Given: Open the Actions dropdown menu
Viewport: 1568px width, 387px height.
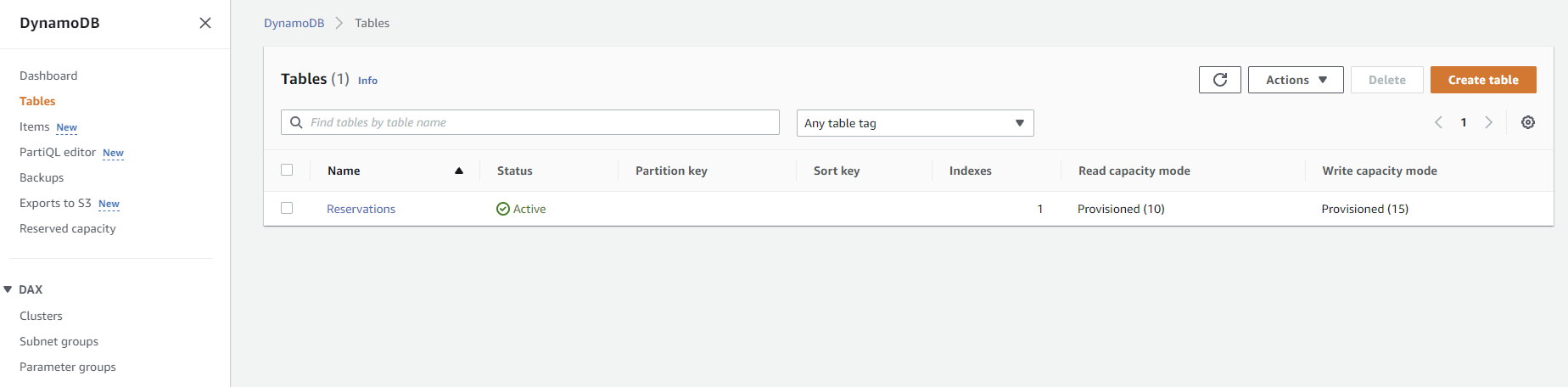Looking at the screenshot, I should (1295, 80).
